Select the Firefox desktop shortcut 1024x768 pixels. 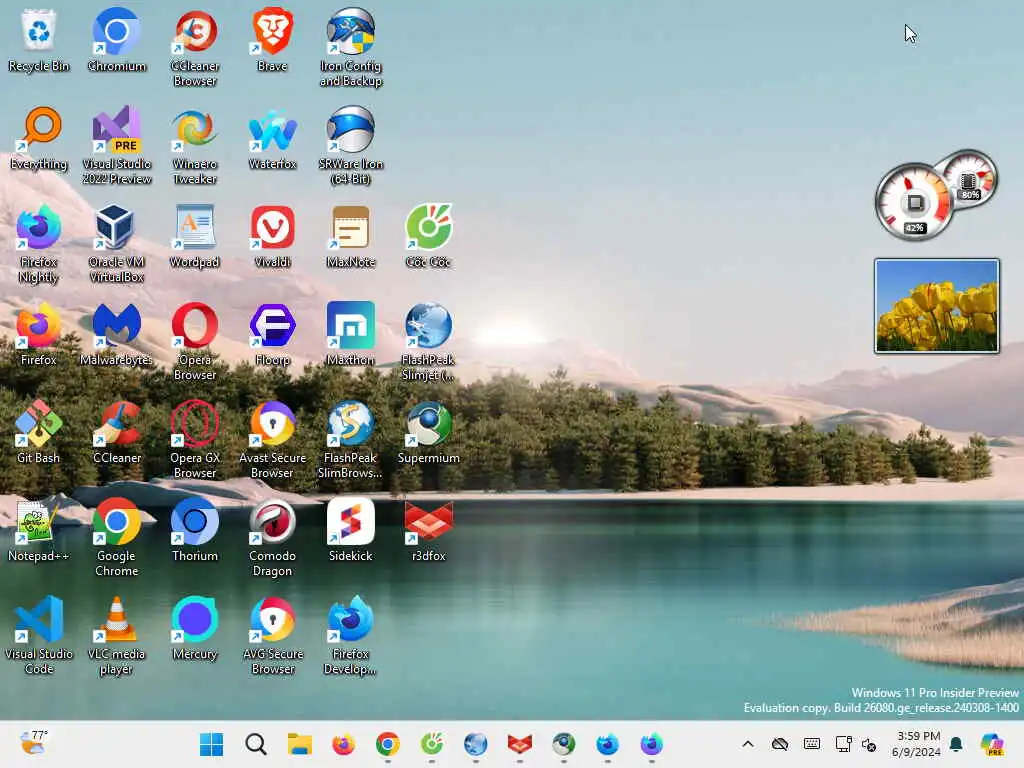[39, 334]
